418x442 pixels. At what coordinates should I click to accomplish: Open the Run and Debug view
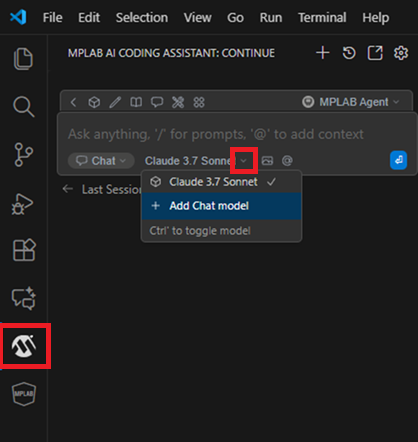point(23,204)
